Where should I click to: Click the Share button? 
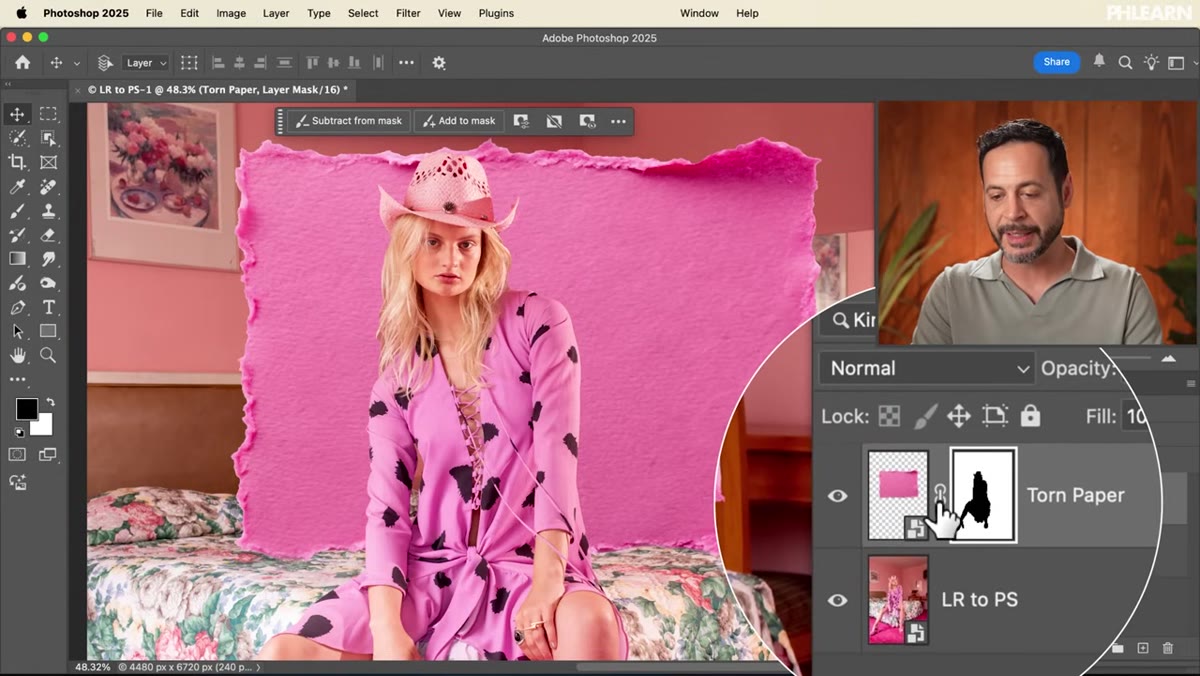tap(1057, 62)
